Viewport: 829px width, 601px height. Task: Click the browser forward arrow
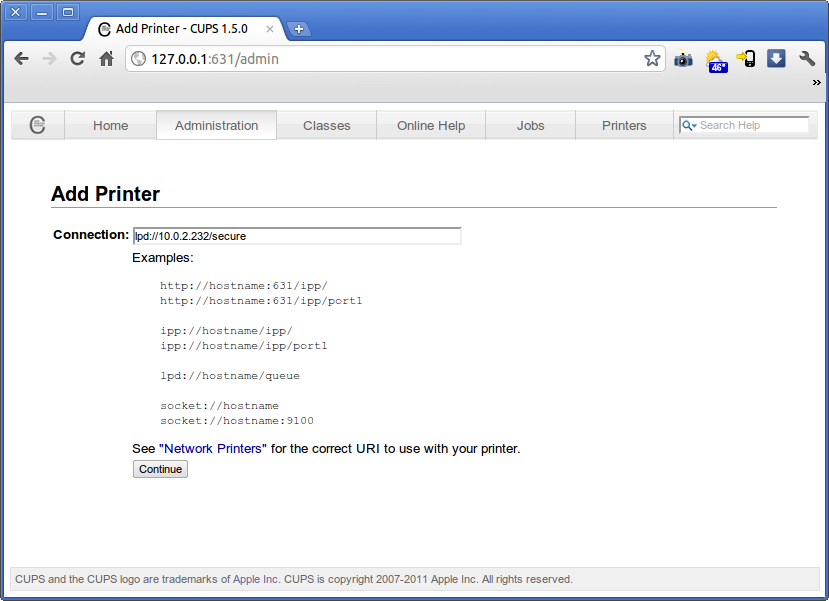point(49,59)
